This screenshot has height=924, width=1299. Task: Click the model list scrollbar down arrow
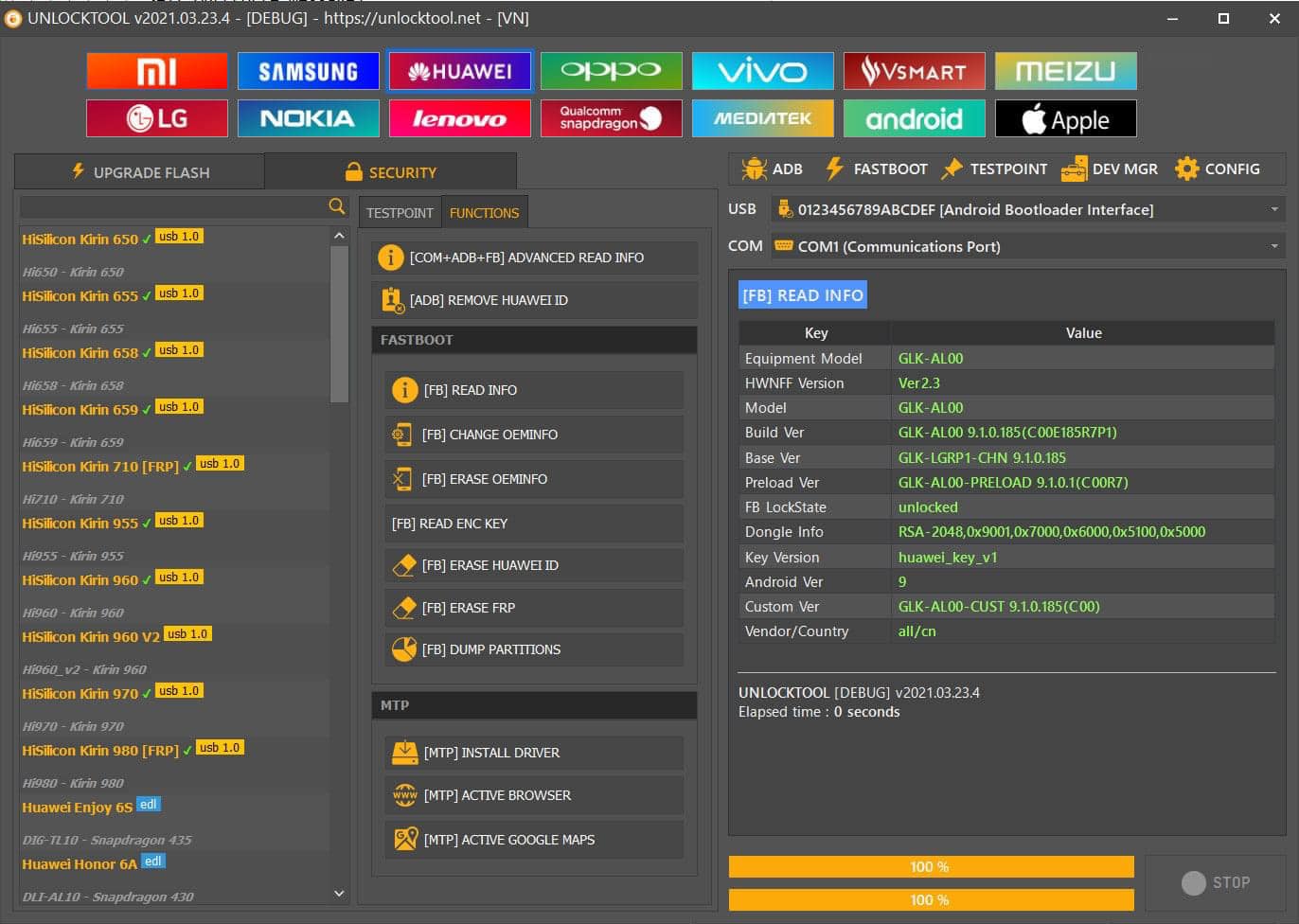click(339, 893)
